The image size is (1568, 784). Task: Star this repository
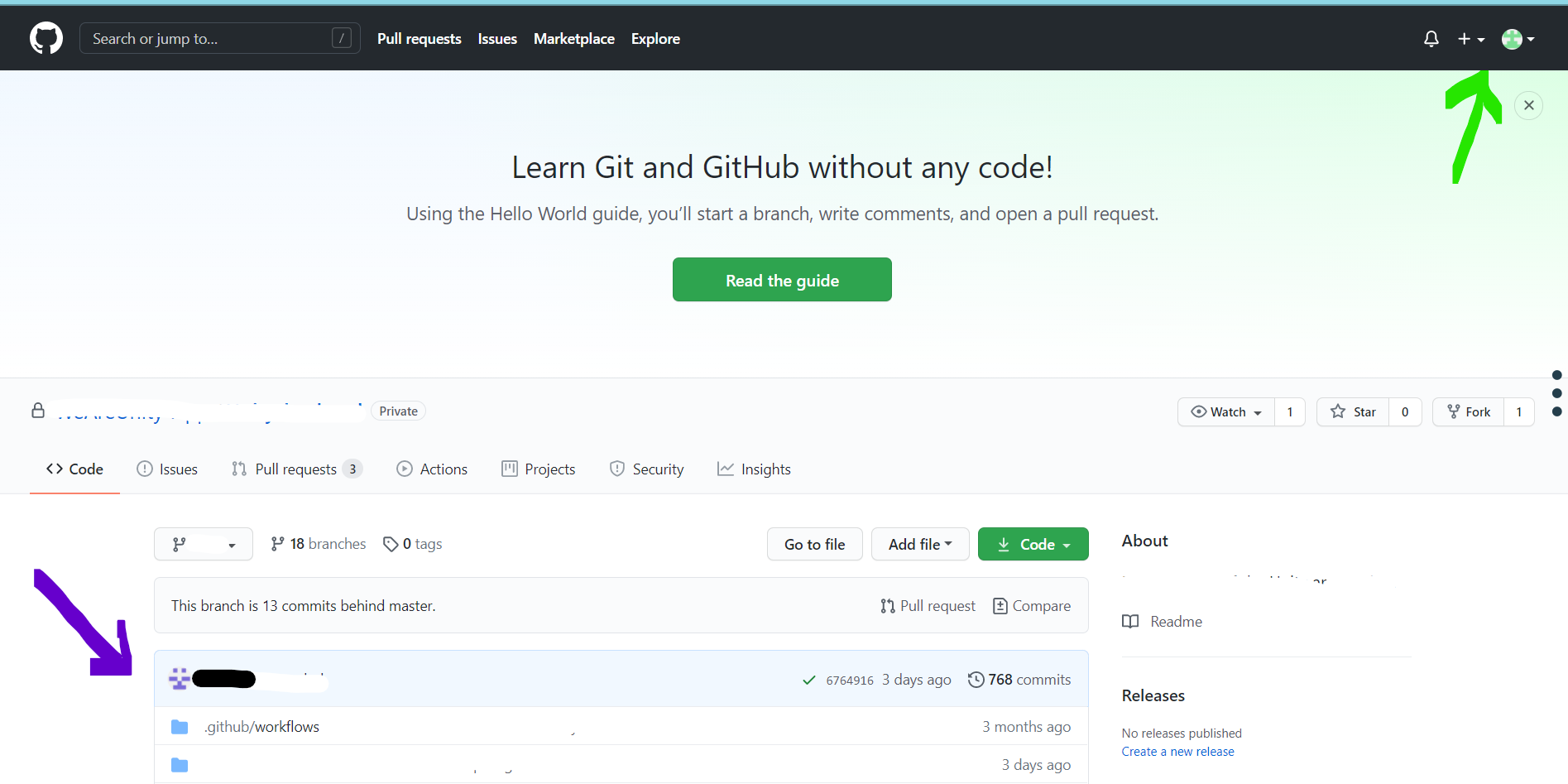(x=1353, y=412)
